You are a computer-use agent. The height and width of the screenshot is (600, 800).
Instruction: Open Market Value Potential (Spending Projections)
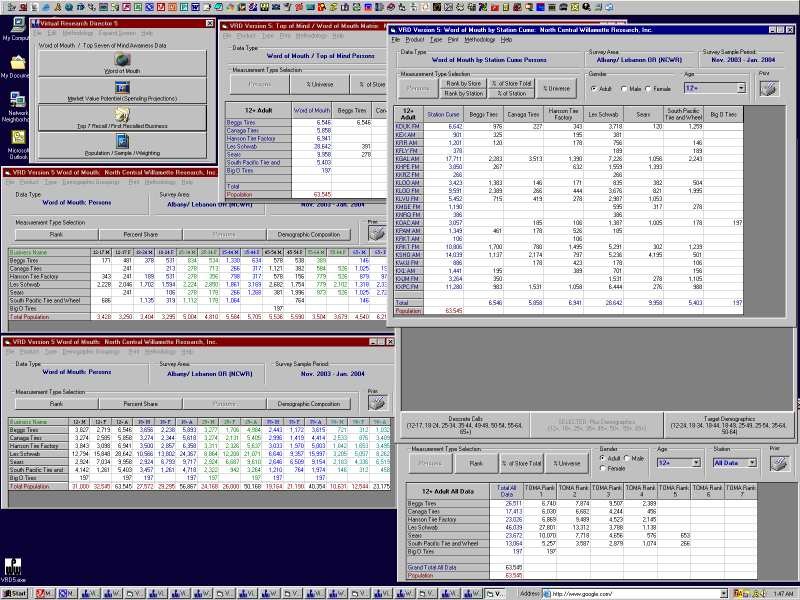coord(122,90)
